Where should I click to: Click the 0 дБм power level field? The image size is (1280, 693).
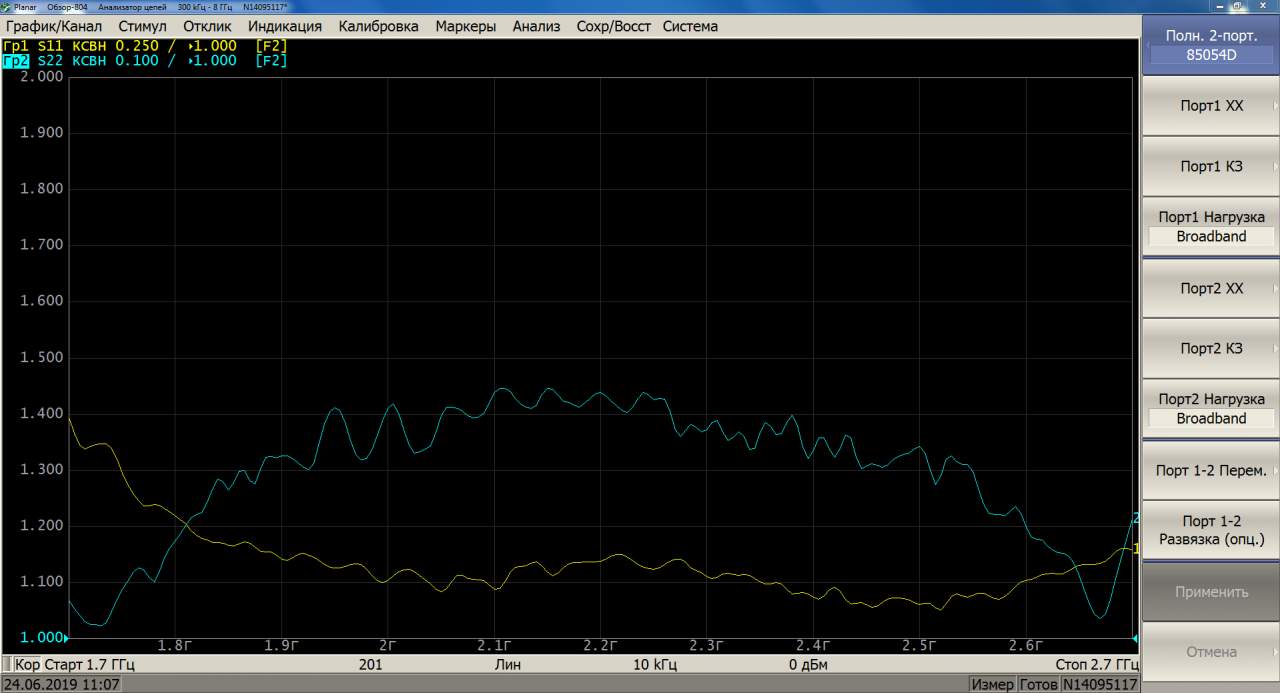[806, 664]
